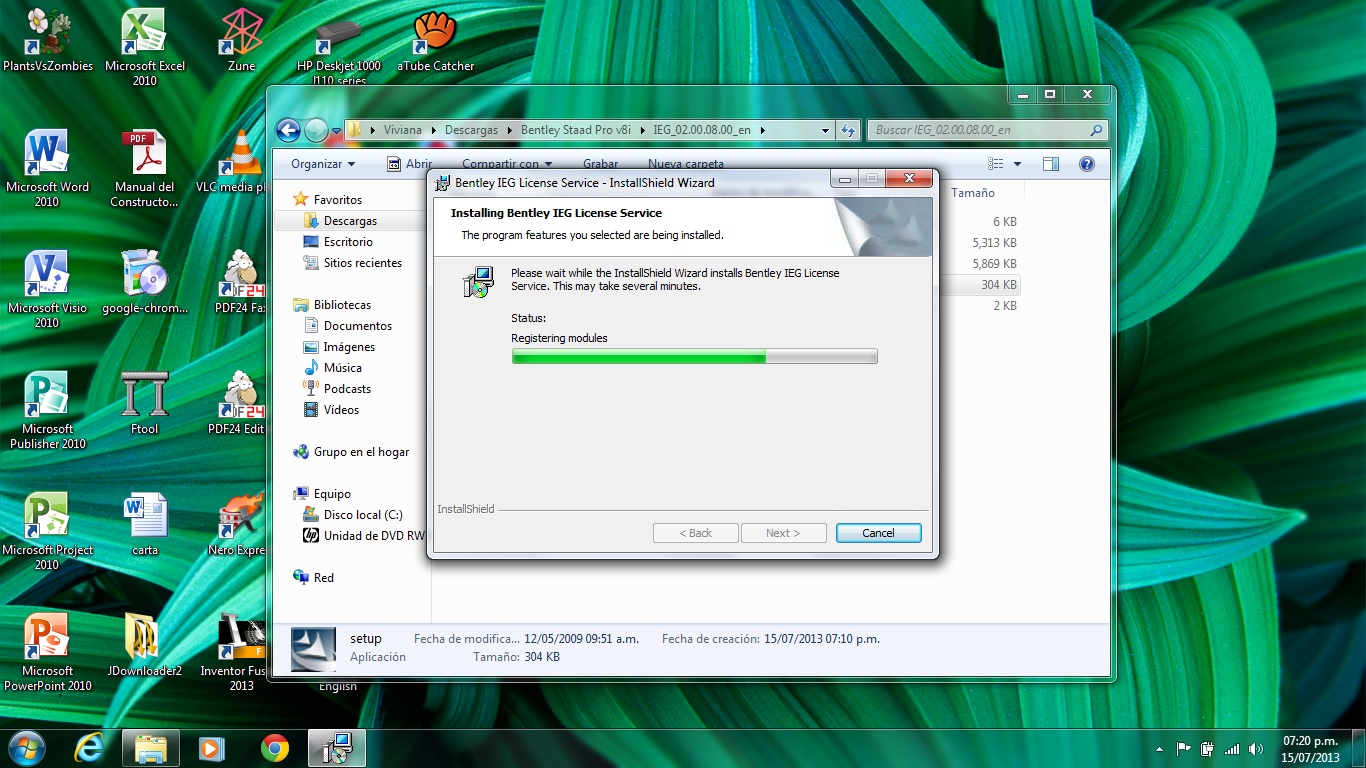Go back in Explorer window
The image size is (1366, 768).
[x=288, y=130]
